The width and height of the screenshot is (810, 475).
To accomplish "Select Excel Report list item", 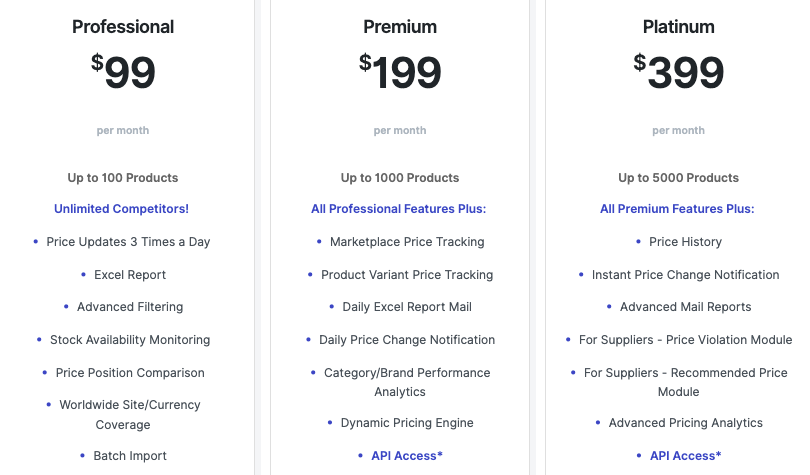I will [x=130, y=275].
